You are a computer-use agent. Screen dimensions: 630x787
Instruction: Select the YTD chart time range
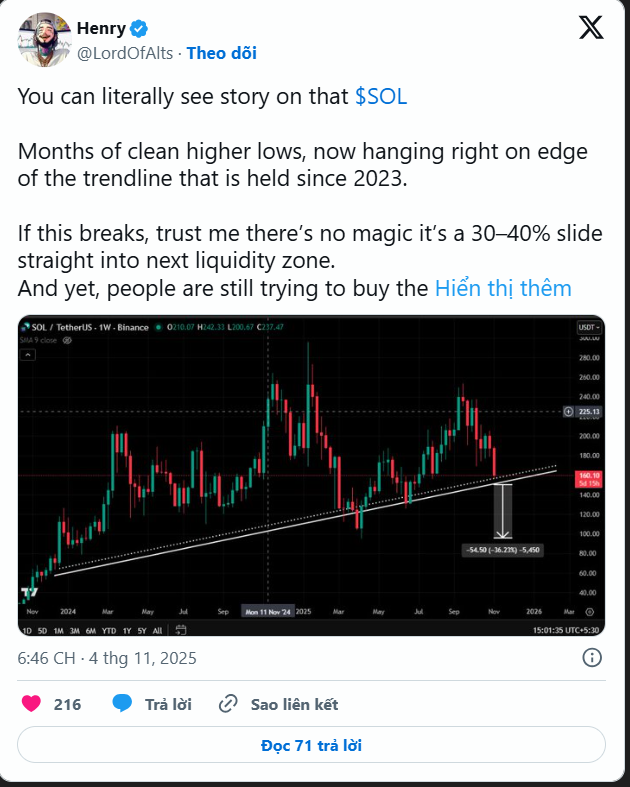coord(109,630)
